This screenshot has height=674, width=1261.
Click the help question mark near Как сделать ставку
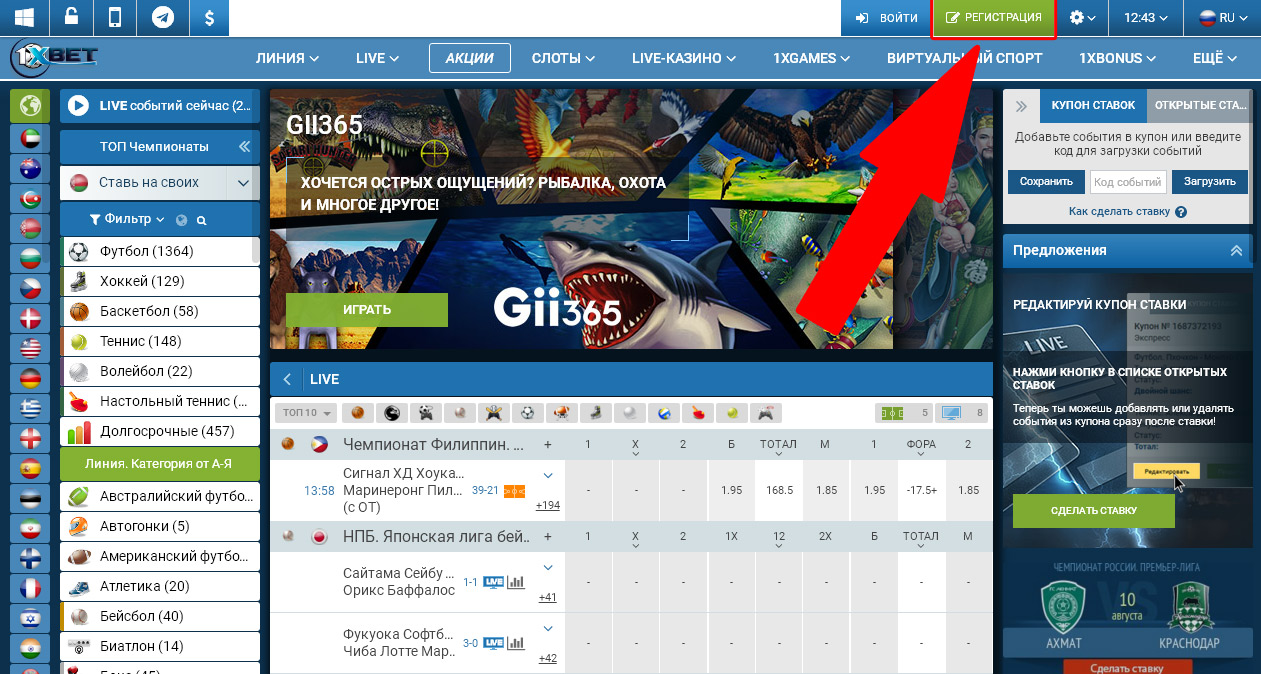(x=1181, y=212)
